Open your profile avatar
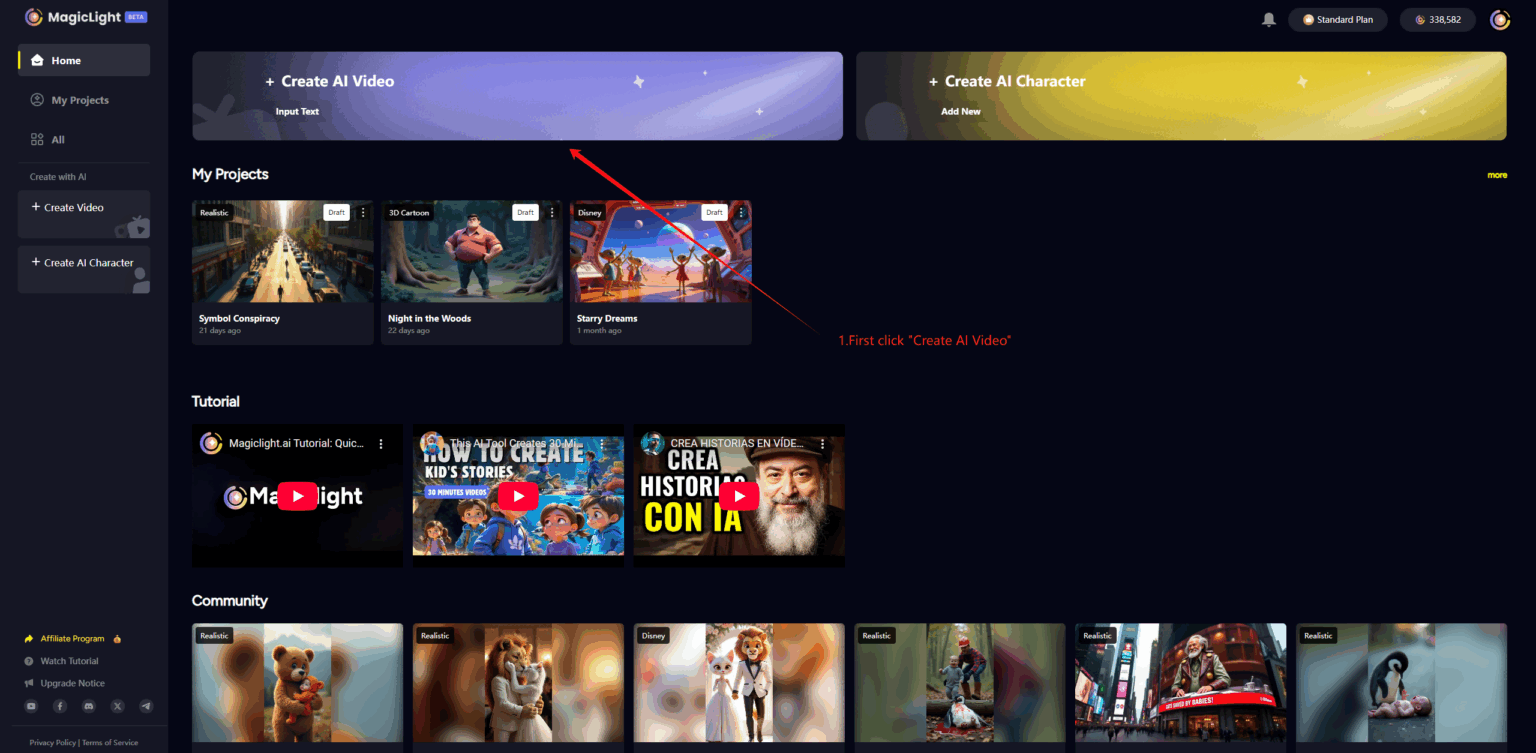The width and height of the screenshot is (1536, 753). click(1500, 19)
